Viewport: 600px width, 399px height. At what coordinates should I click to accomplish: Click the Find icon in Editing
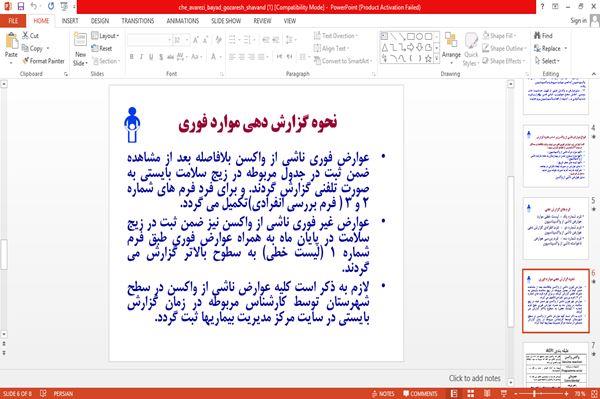[x=543, y=36]
